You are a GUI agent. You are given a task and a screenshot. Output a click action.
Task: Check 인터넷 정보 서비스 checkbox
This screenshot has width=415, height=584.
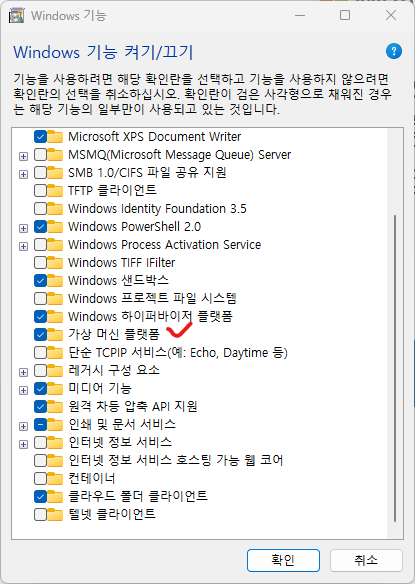coord(40,442)
